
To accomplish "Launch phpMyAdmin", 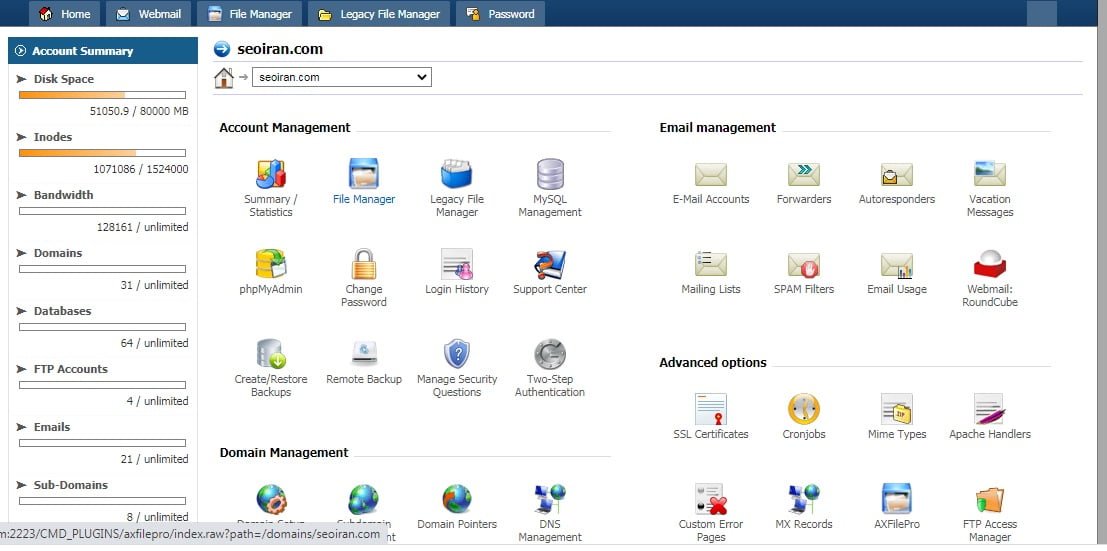I will [270, 263].
